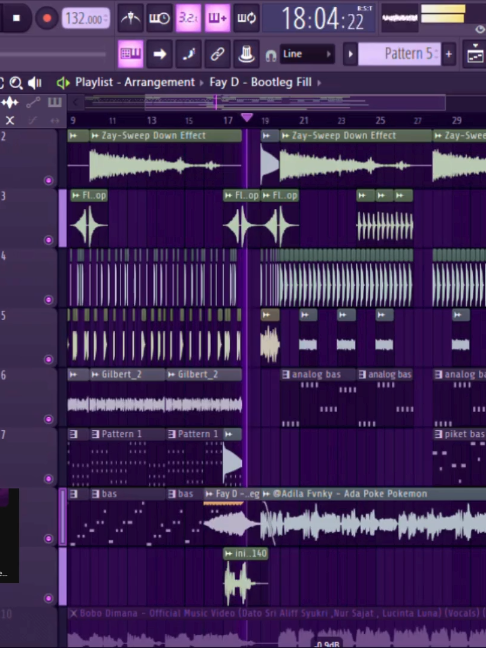Click the pattern piano clip-type icon
This screenshot has width=486, height=648.
point(55,102)
